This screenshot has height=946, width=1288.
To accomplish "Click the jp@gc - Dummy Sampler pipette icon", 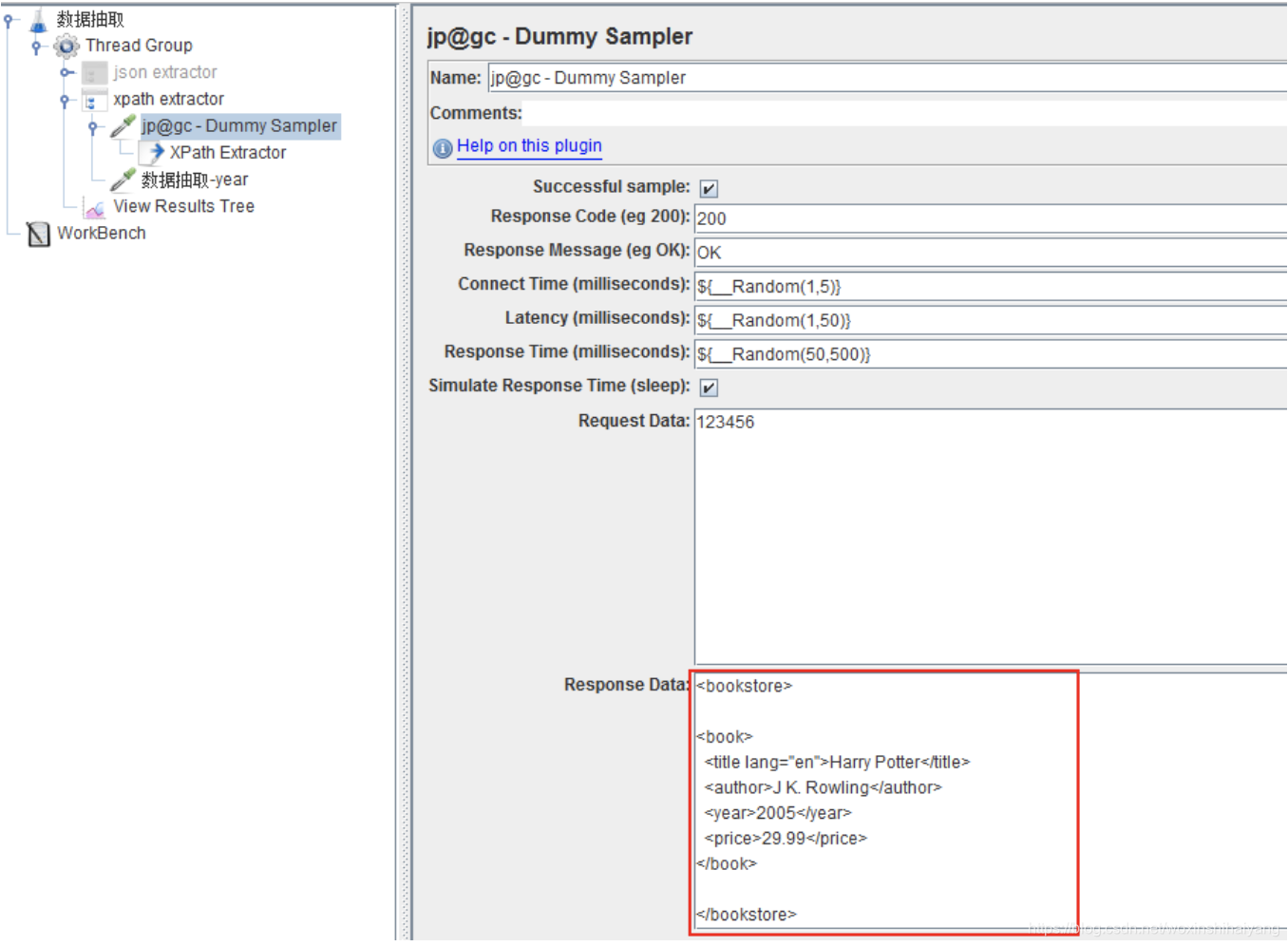I will click(x=123, y=125).
